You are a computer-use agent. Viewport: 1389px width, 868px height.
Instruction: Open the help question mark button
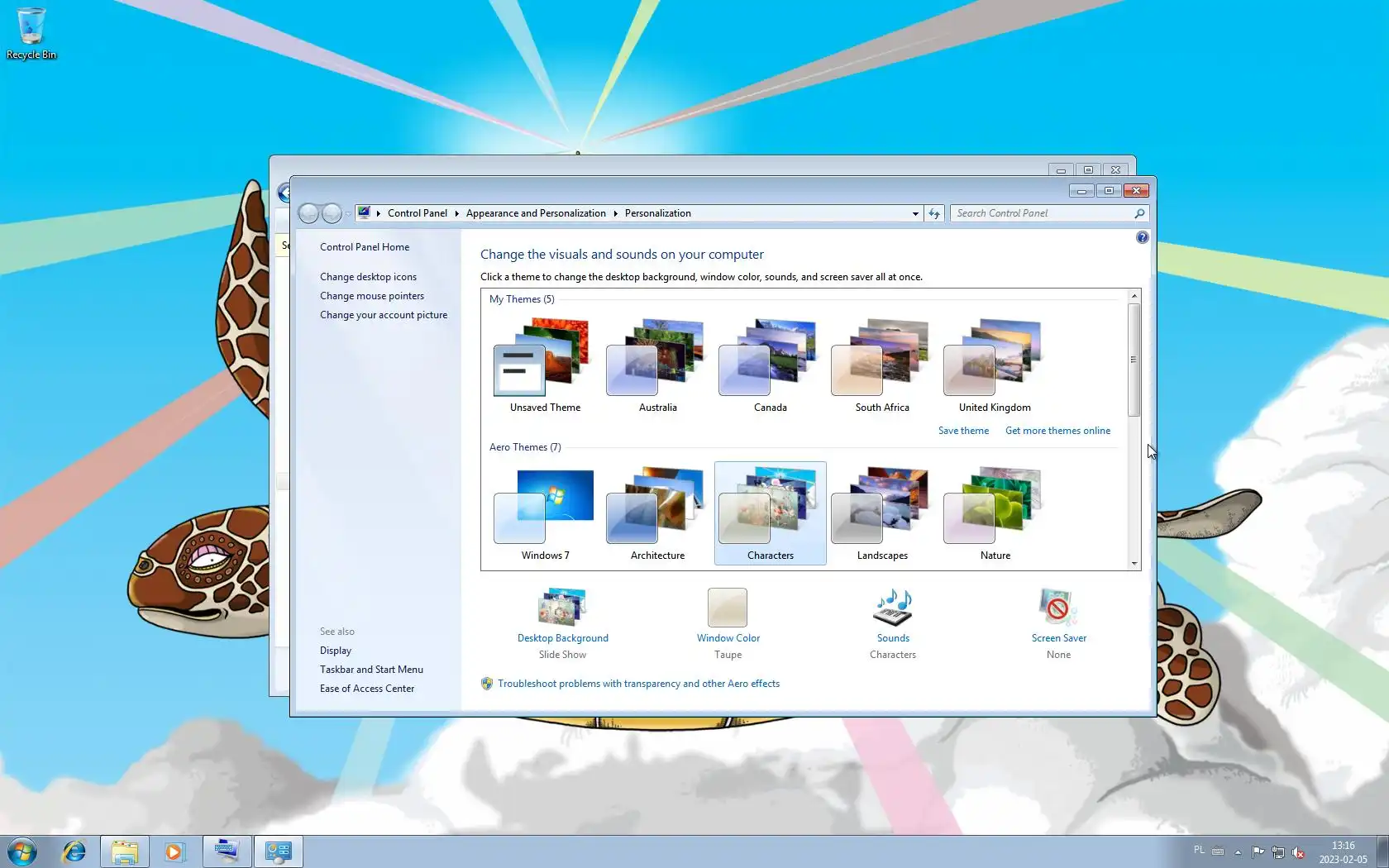(x=1142, y=237)
